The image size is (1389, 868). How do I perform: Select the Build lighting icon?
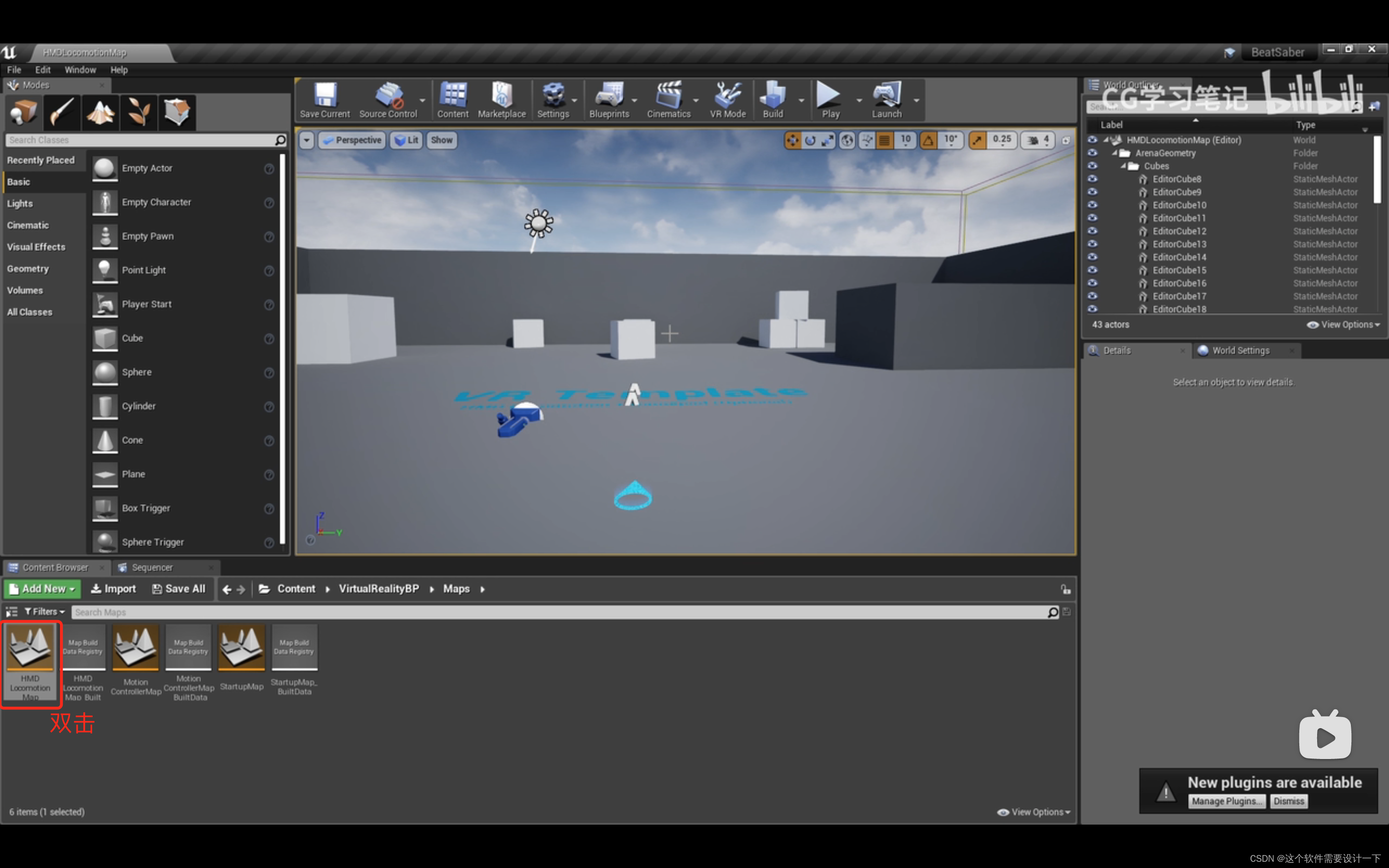(x=773, y=97)
